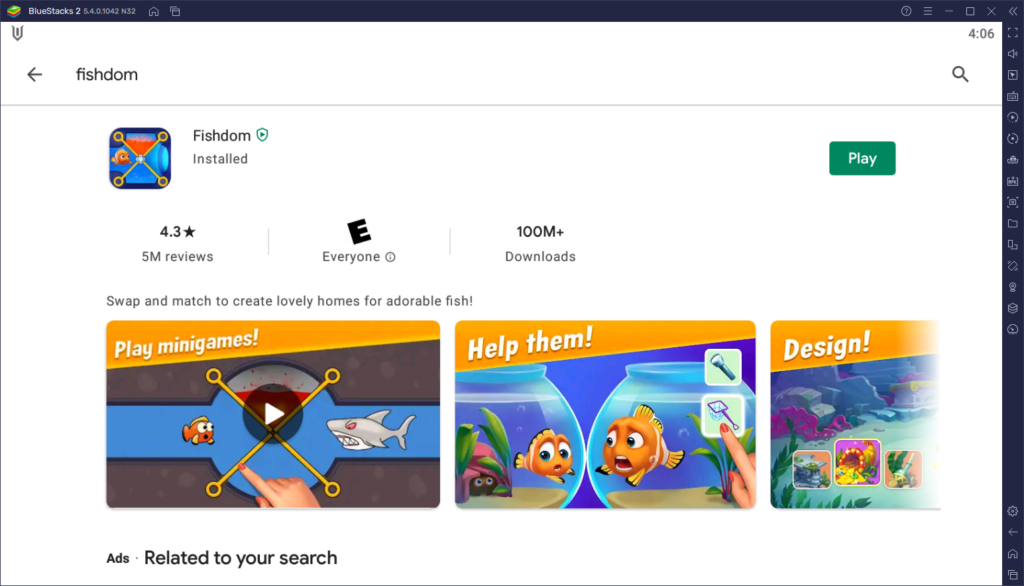Screen dimensions: 1024x586
Task: Open the media manager folder icon
Action: tap(1012, 223)
